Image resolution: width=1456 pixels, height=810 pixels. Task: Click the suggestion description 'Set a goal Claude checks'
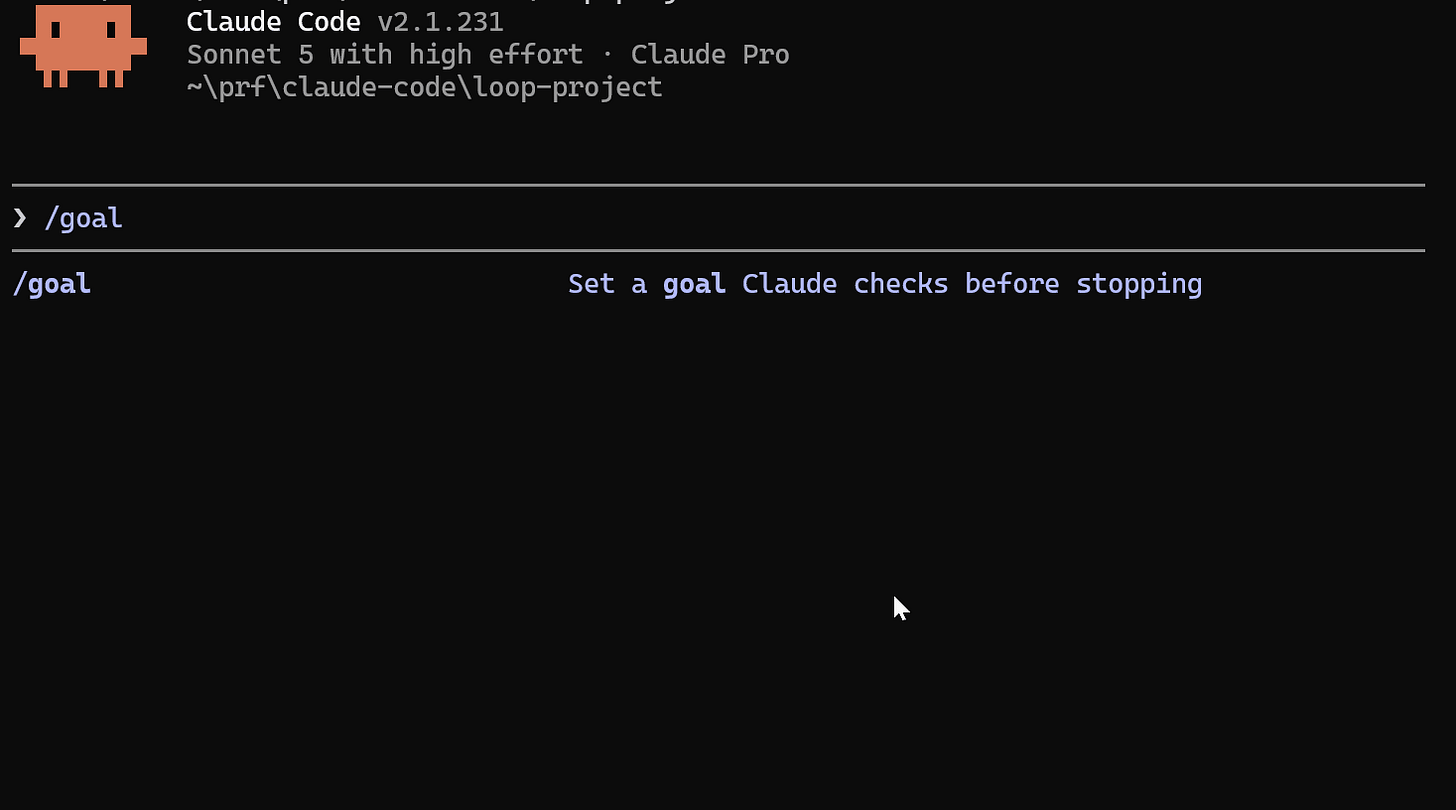point(758,284)
